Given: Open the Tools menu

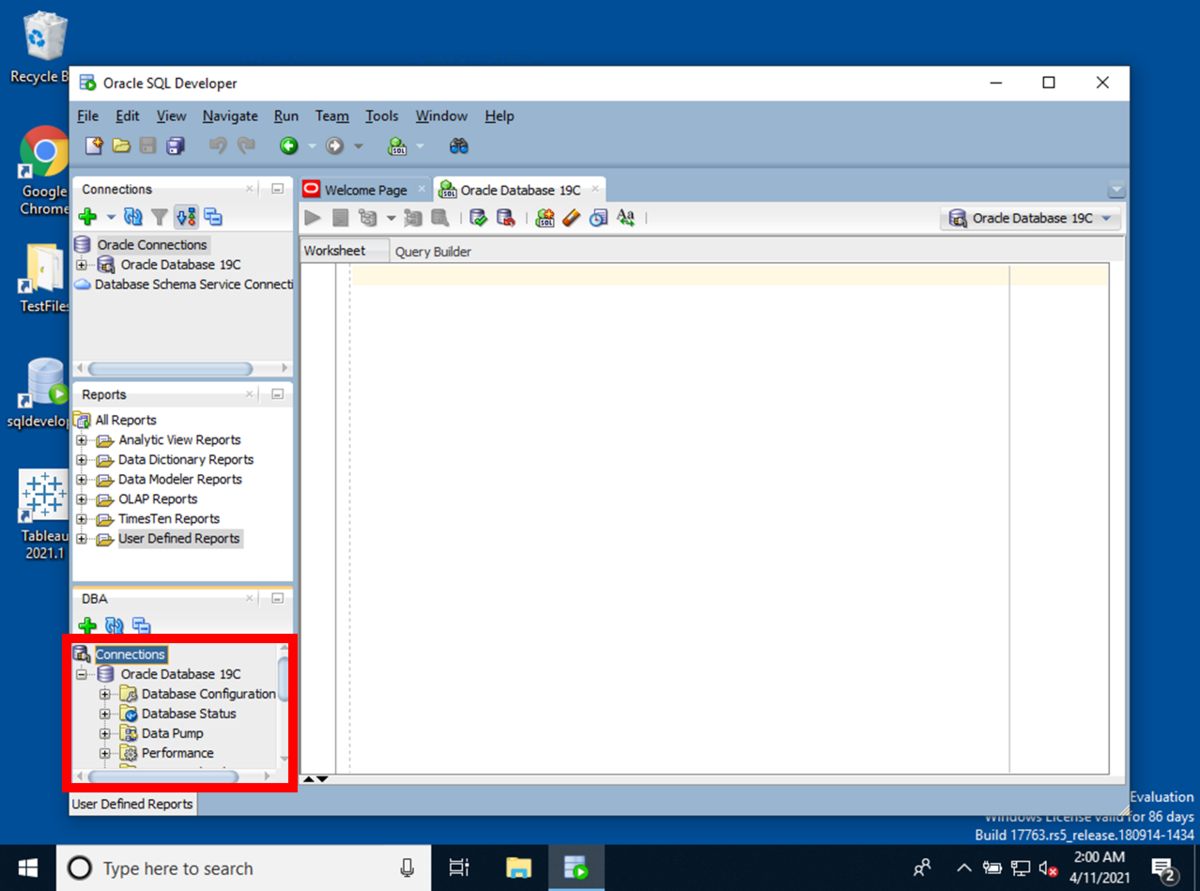Looking at the screenshot, I should pos(382,116).
